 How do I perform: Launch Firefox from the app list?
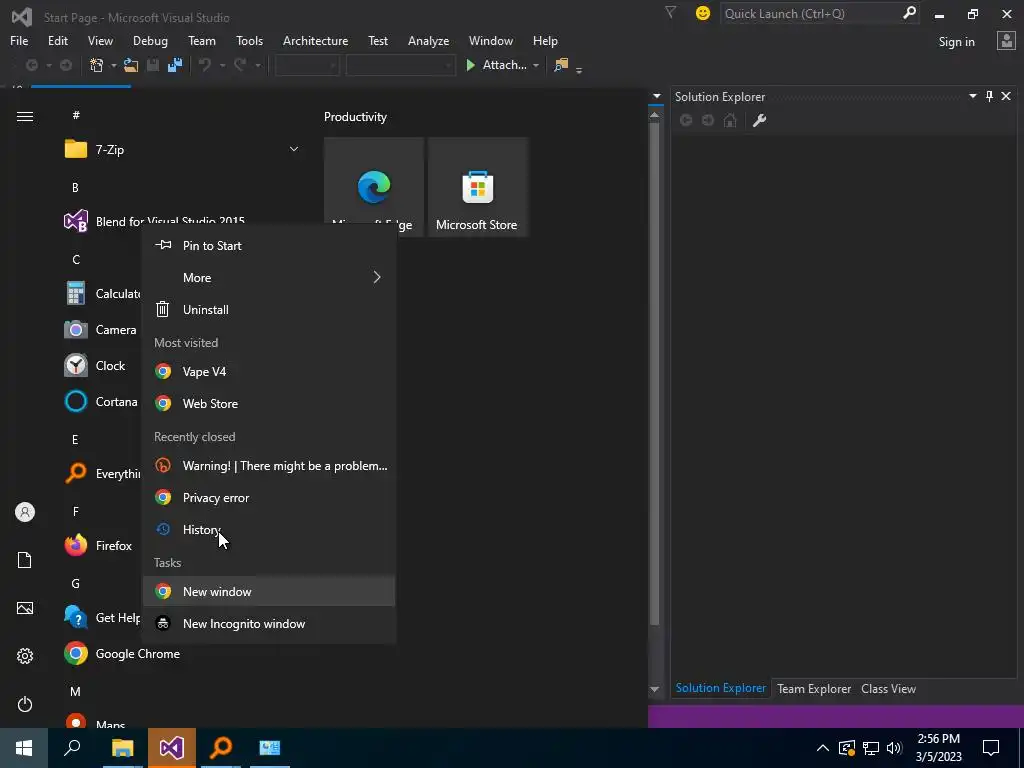pyautogui.click(x=99, y=545)
